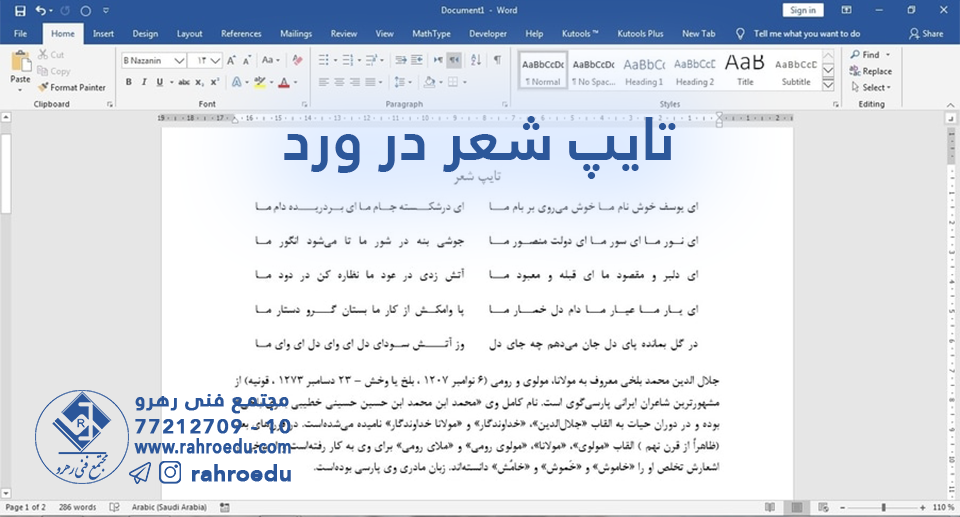Switch to Read Mode view

pyautogui.click(x=770, y=507)
